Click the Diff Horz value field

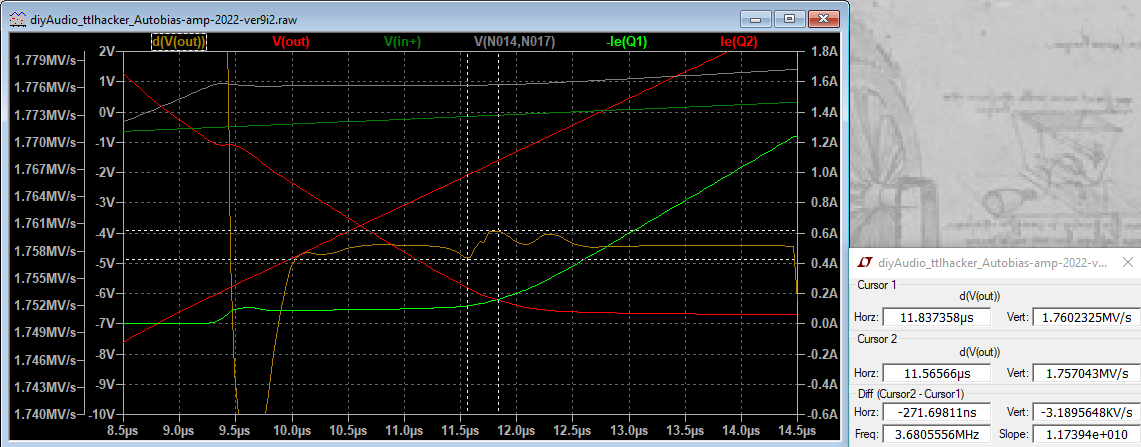937,414
